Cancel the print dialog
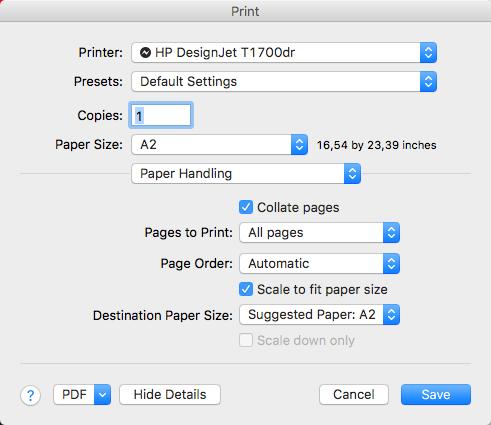Screen dimensions: 491x425 click(x=354, y=395)
